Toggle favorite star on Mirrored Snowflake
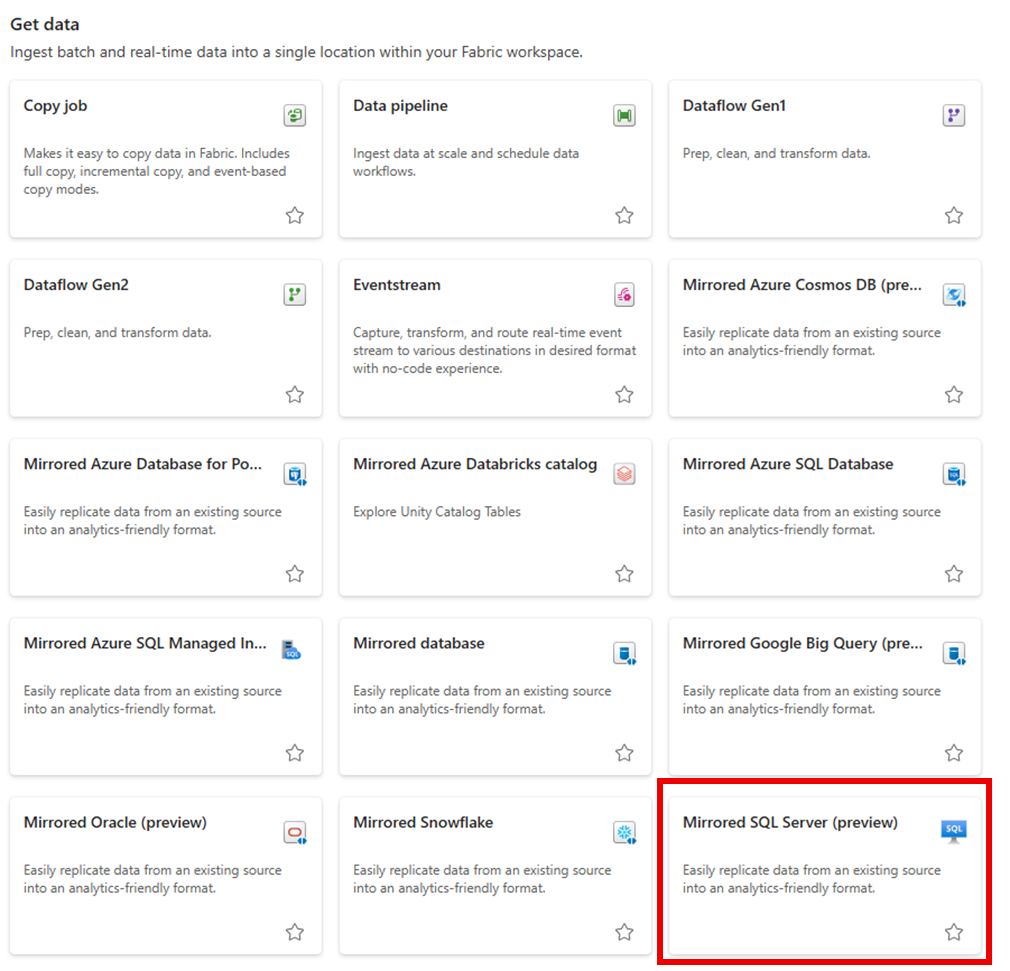This screenshot has height=971, width=1010. click(x=624, y=932)
